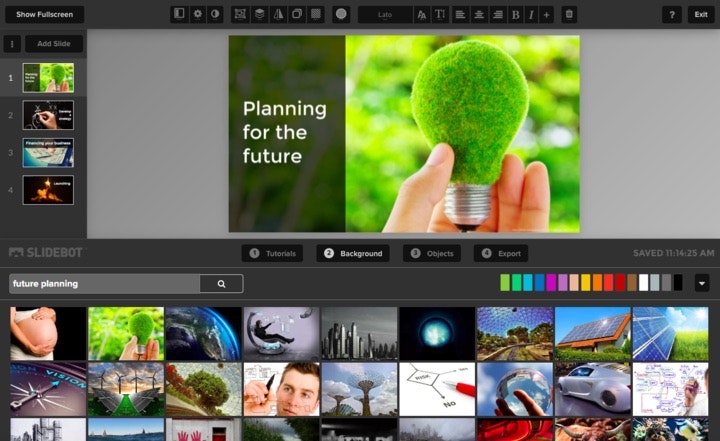This screenshot has width=720, height=441.
Task: Toggle bold formatting
Action: click(x=516, y=14)
